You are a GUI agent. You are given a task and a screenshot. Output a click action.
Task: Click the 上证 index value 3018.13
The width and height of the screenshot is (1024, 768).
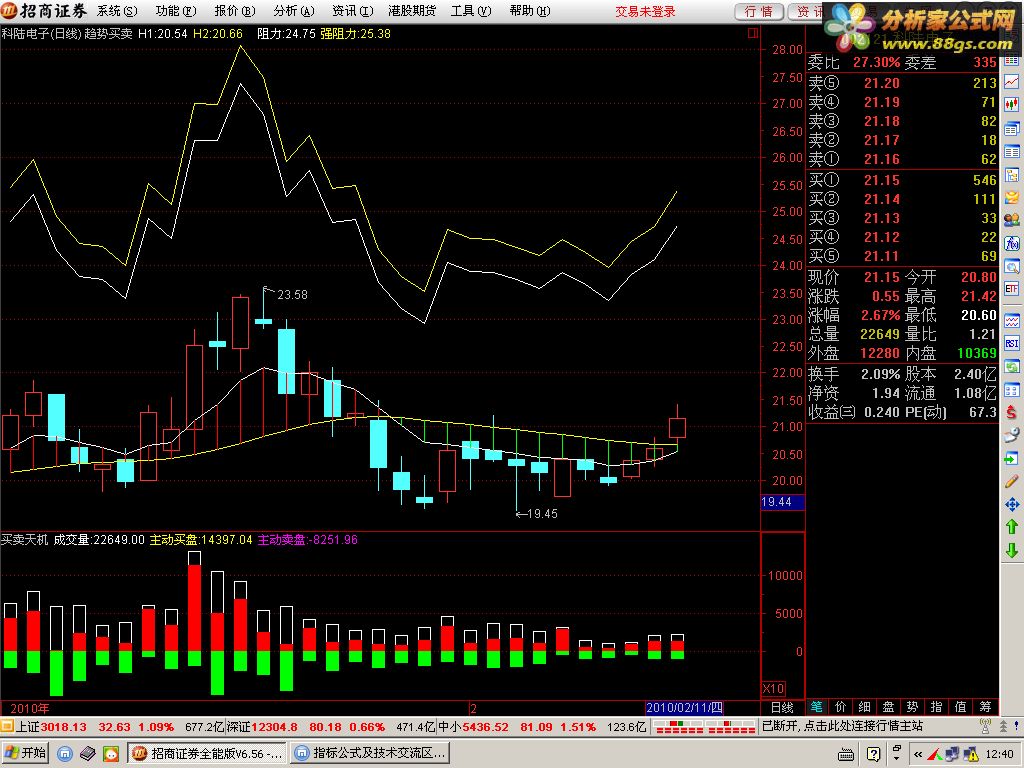tap(63, 726)
